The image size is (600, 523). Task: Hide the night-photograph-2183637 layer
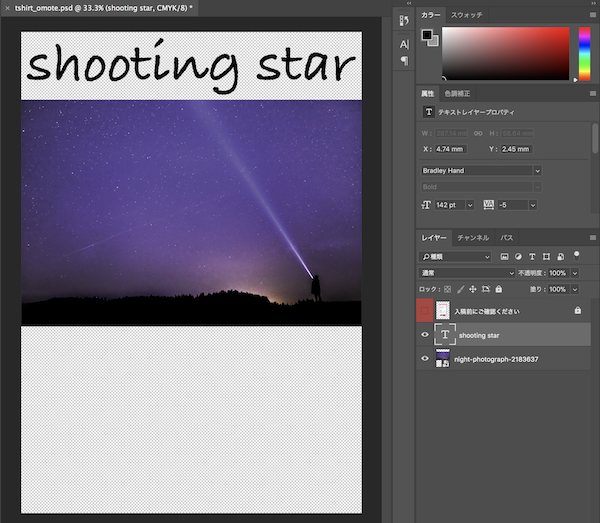pos(425,358)
